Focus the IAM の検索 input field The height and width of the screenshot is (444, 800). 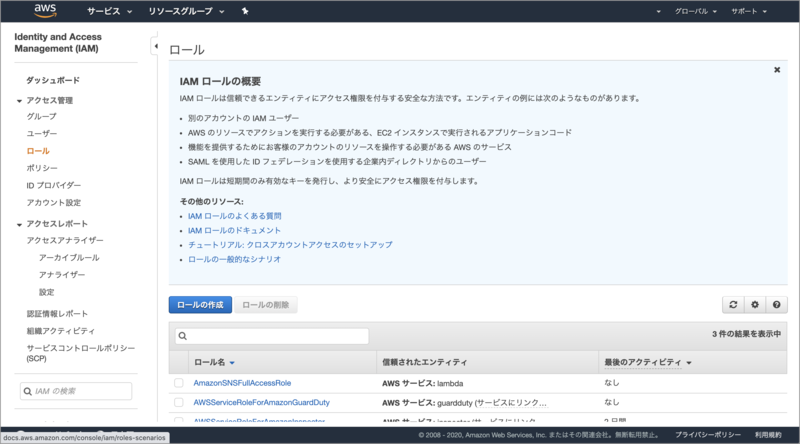tap(76, 391)
